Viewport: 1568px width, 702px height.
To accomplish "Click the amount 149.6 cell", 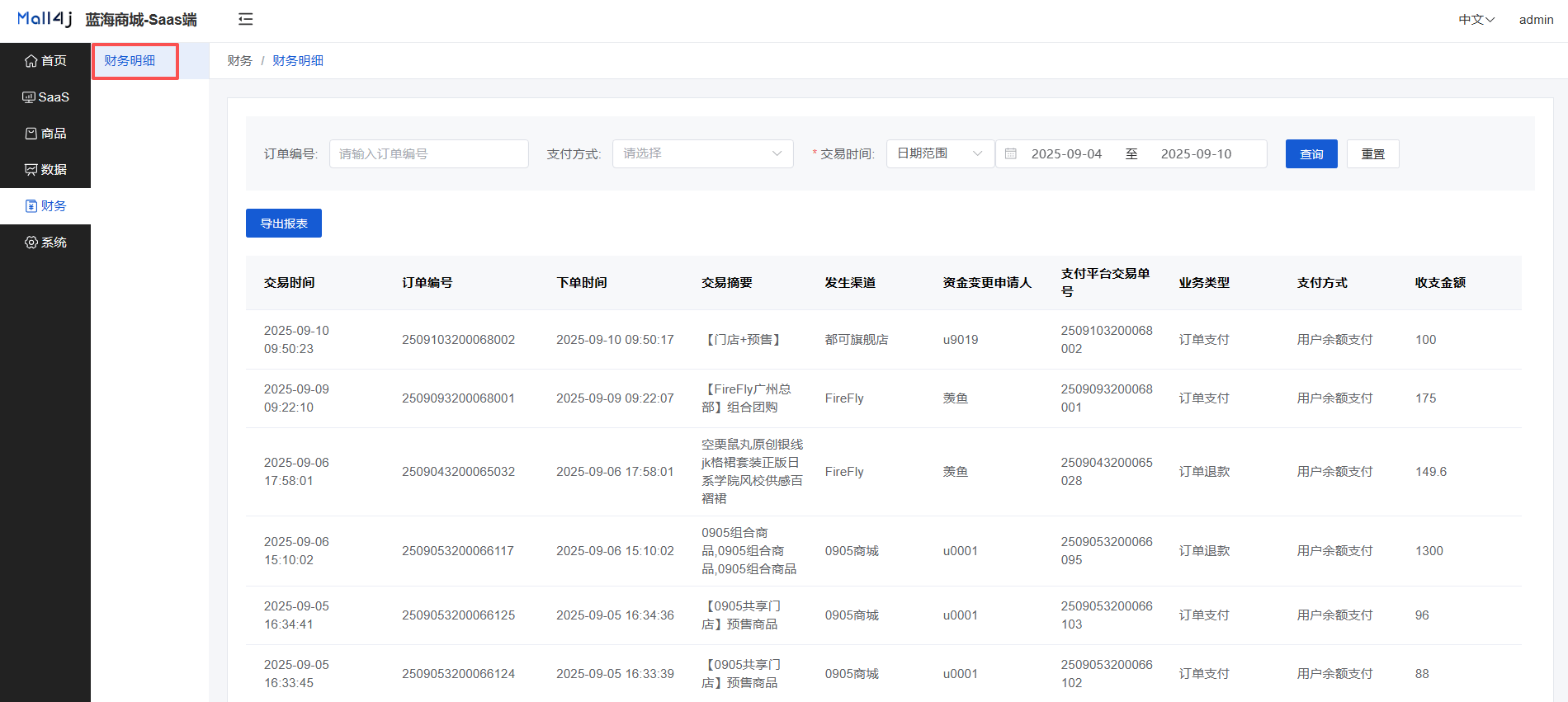I will coord(1431,472).
